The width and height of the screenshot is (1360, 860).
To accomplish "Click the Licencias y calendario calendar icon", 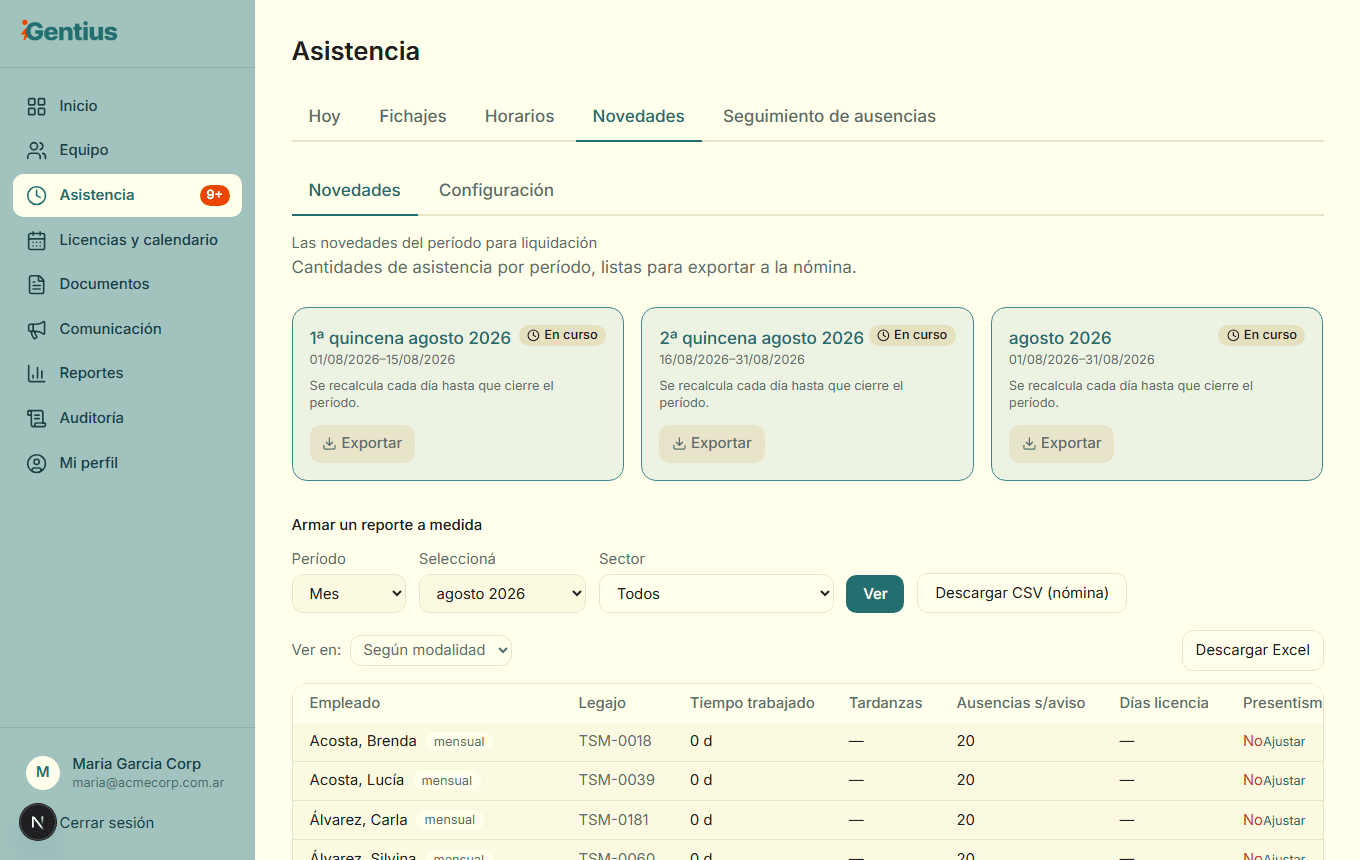I will tap(37, 240).
